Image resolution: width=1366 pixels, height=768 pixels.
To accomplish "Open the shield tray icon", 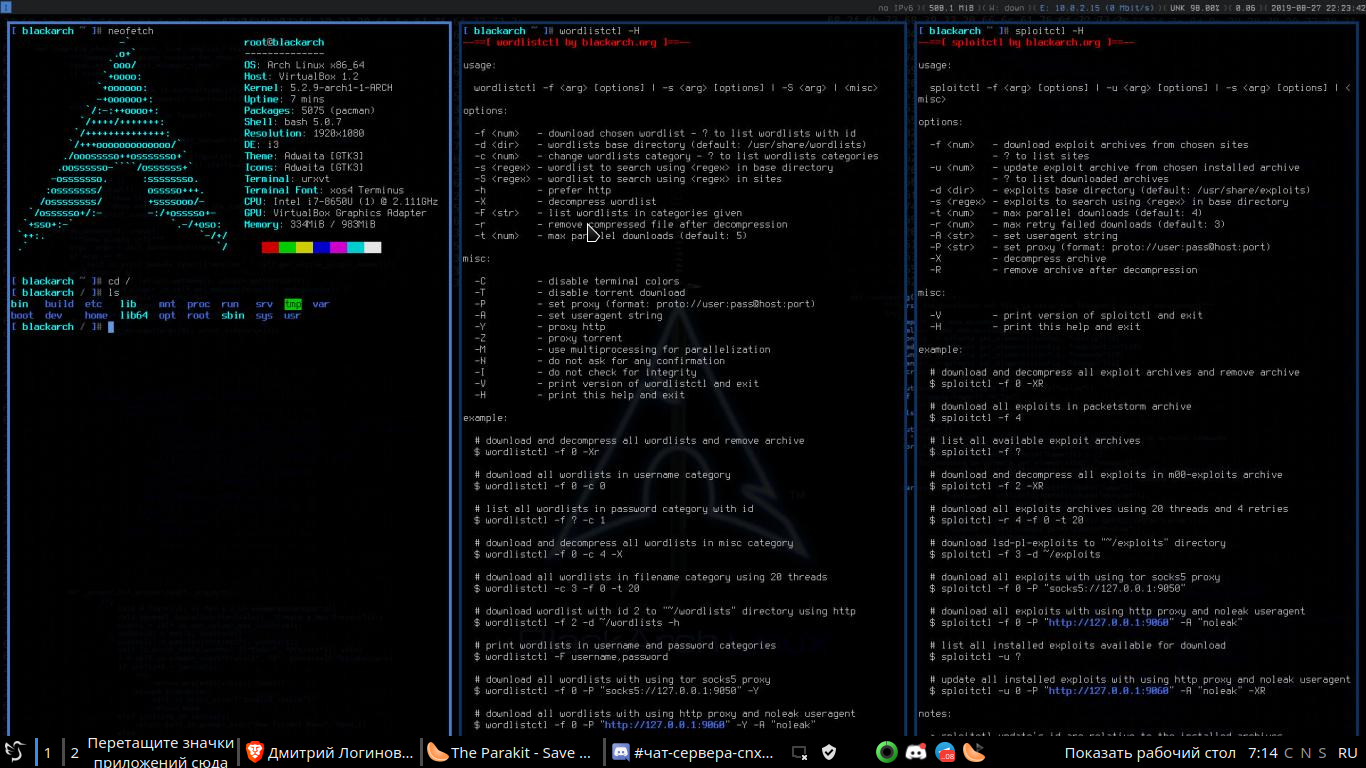I will (x=828, y=752).
